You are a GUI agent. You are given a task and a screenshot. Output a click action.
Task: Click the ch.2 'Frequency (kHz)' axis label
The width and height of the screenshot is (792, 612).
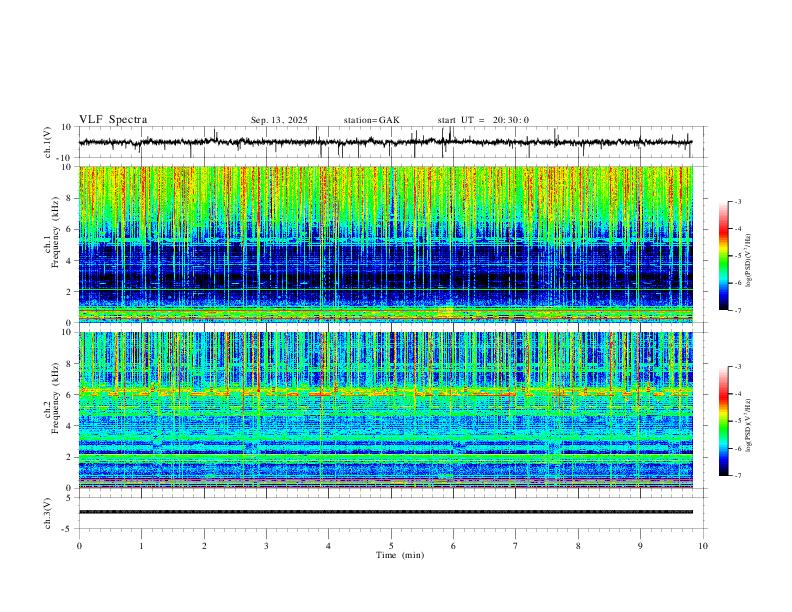[56, 396]
